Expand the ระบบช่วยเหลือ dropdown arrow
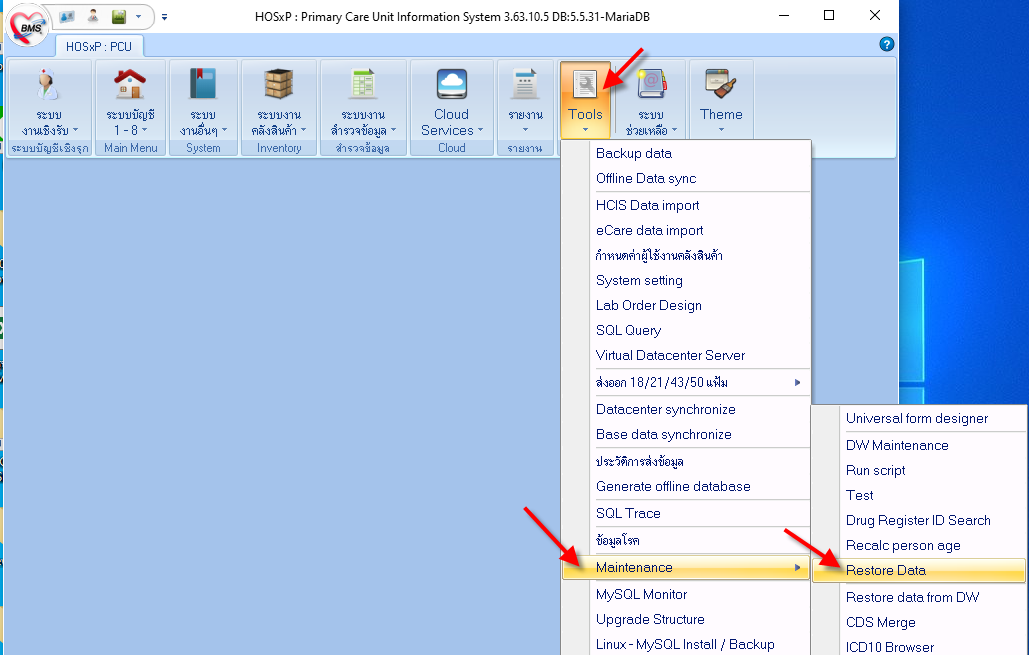The height and width of the screenshot is (655, 1029). point(674,130)
